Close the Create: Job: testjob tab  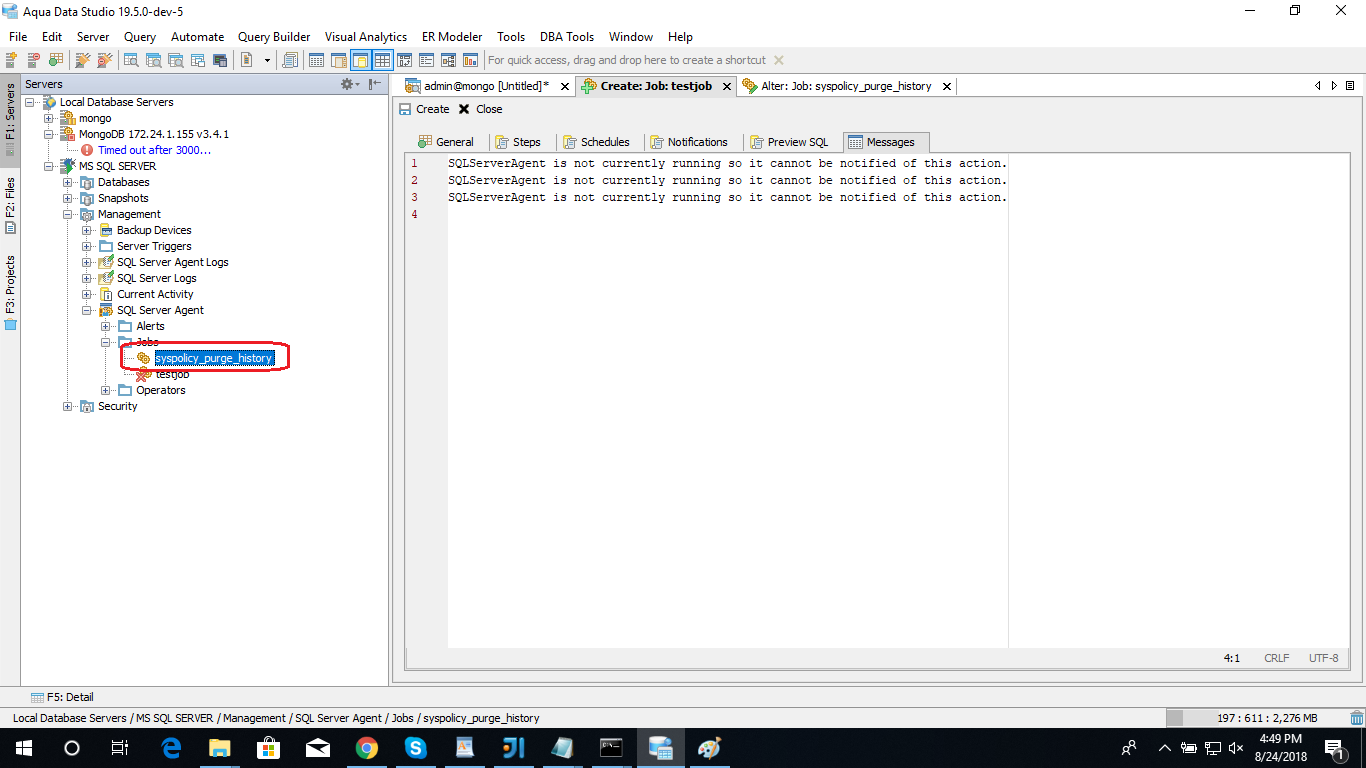coord(726,87)
